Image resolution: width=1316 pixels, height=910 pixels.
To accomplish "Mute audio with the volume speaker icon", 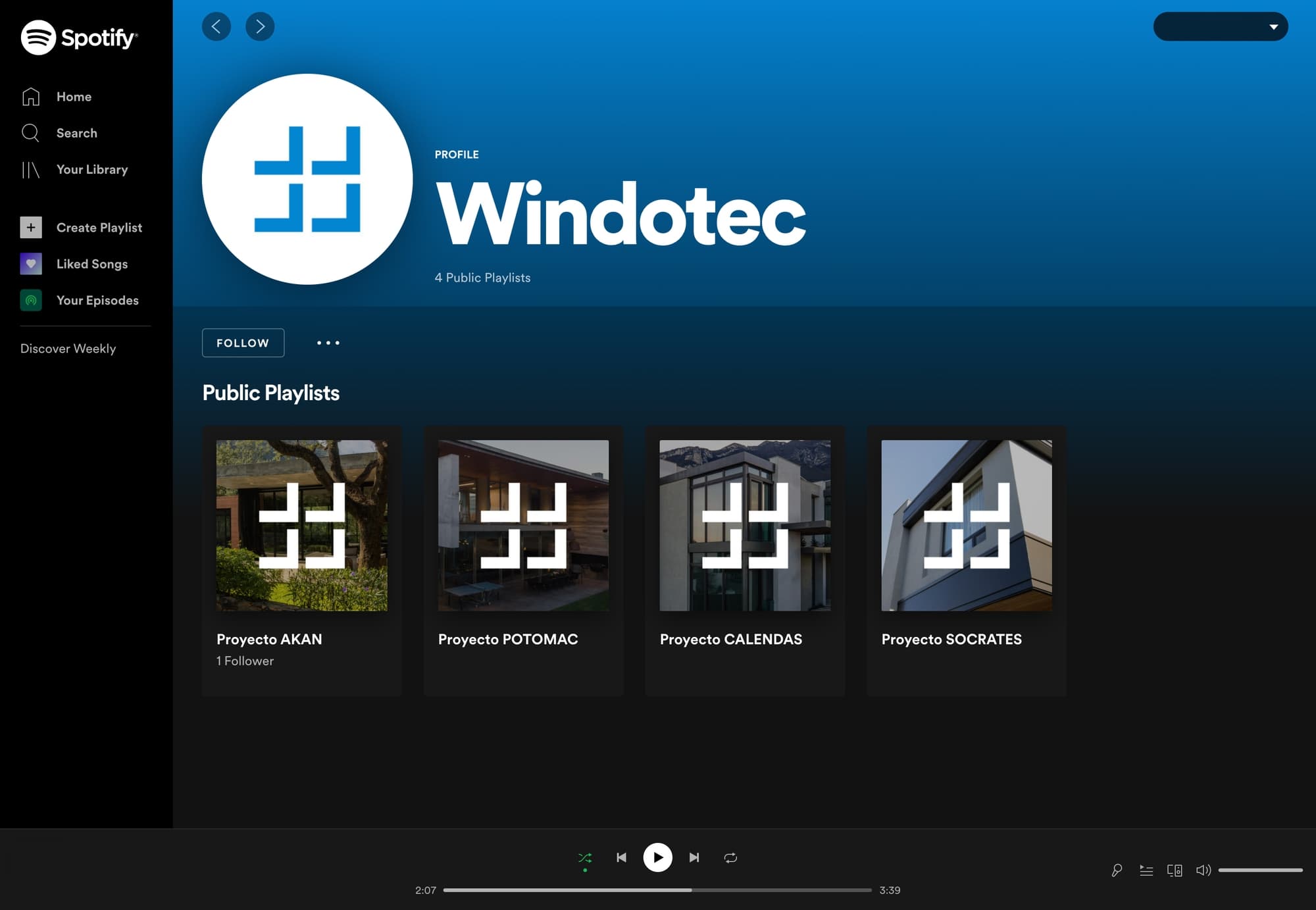I will click(1205, 870).
